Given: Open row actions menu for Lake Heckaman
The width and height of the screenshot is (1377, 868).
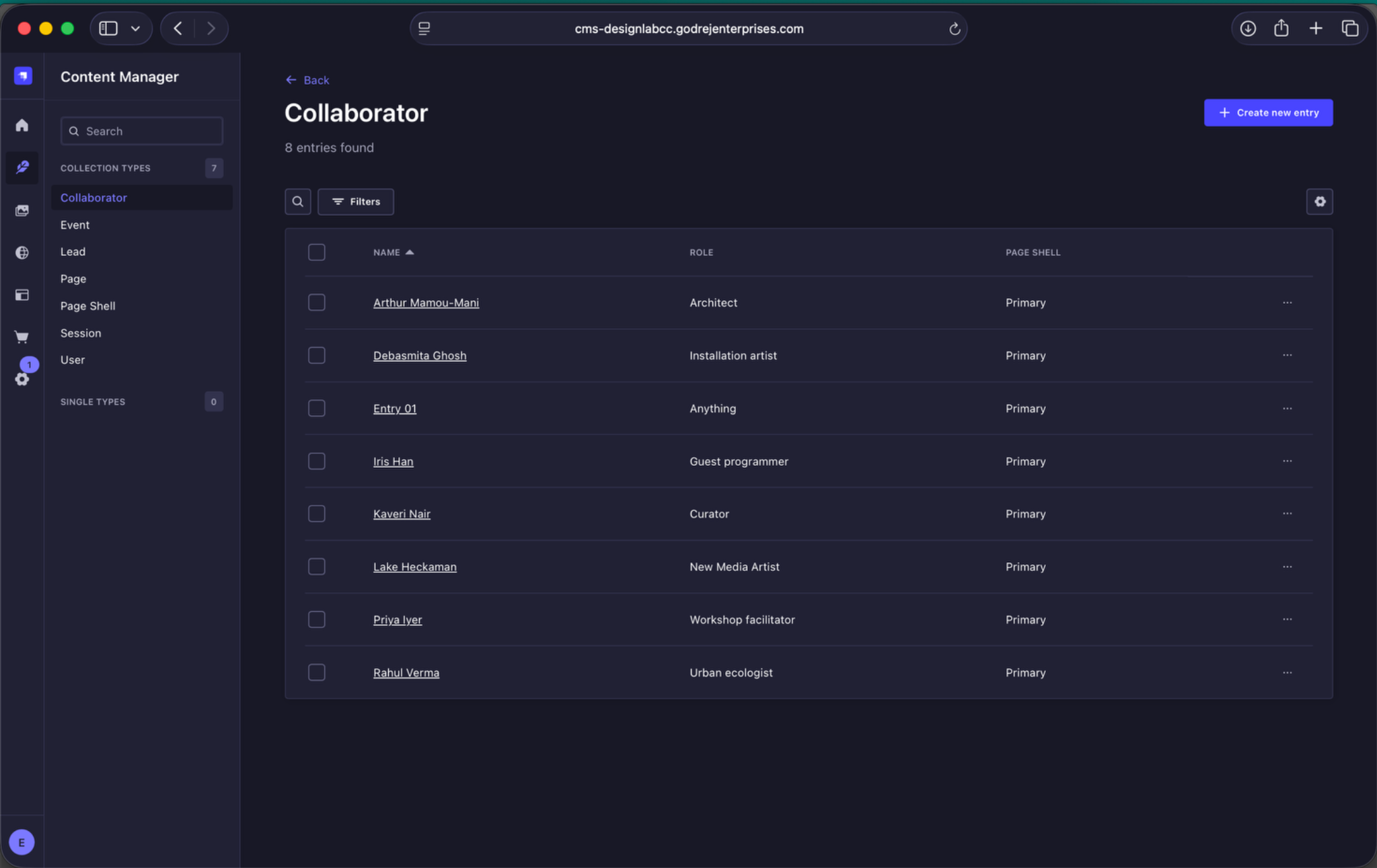Looking at the screenshot, I should (1287, 567).
